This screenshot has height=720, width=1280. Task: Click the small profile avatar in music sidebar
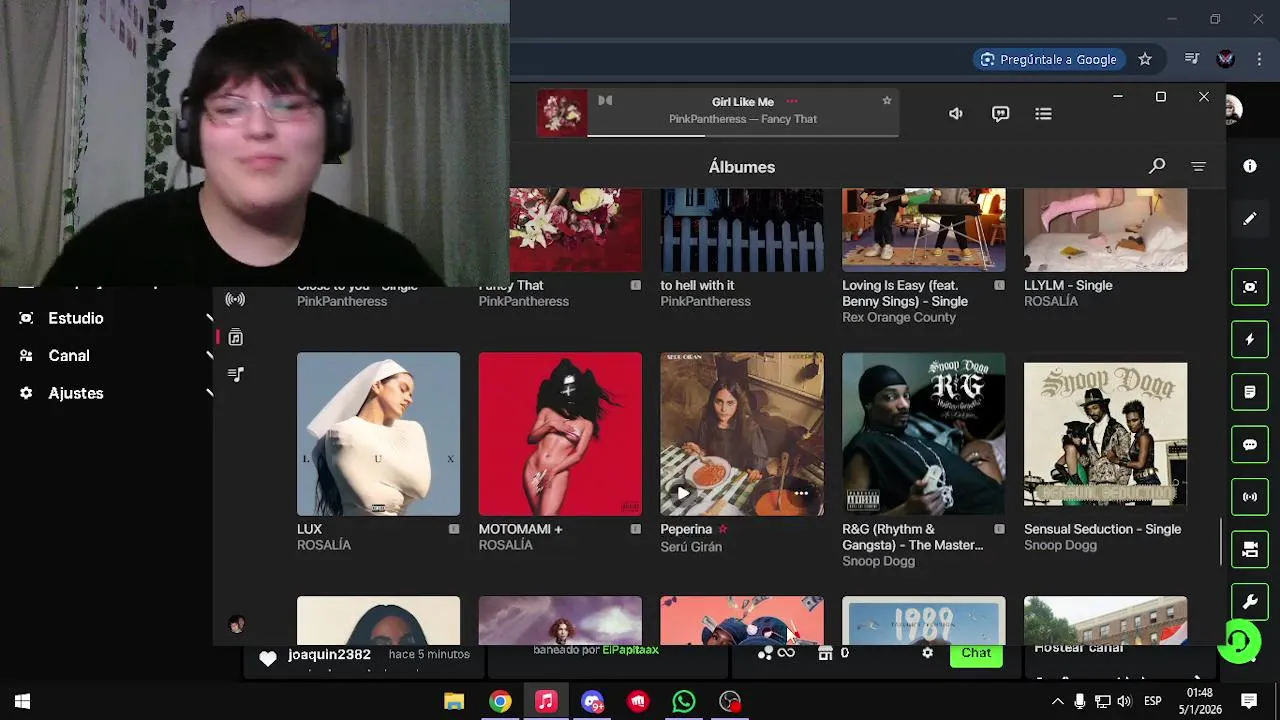237,624
